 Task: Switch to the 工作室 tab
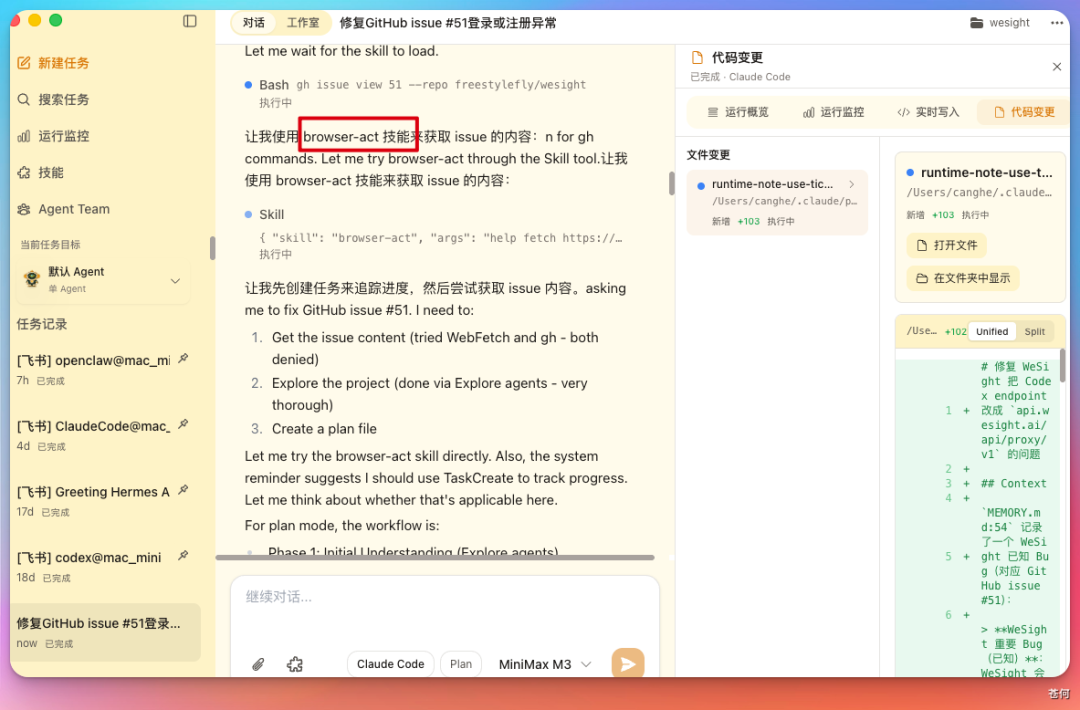(303, 23)
